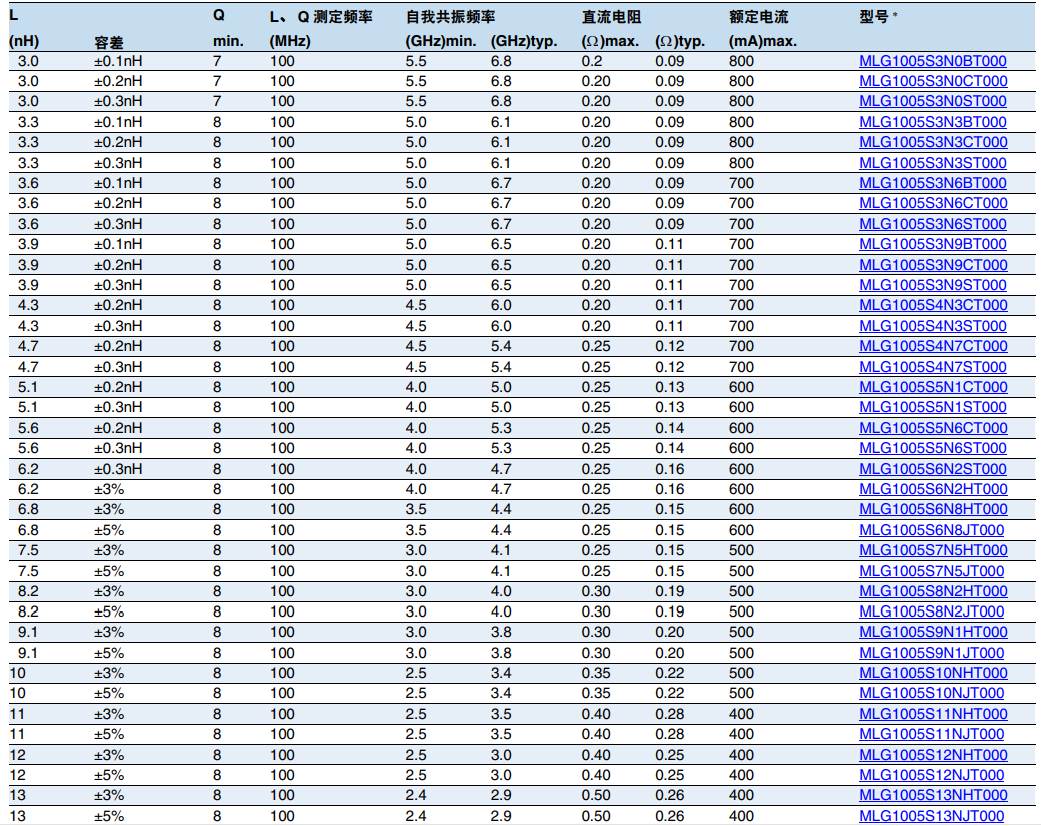This screenshot has height=826, width=1041.
Task: Open the MLG1005S4N7ST000 part link
Action: (x=932, y=367)
